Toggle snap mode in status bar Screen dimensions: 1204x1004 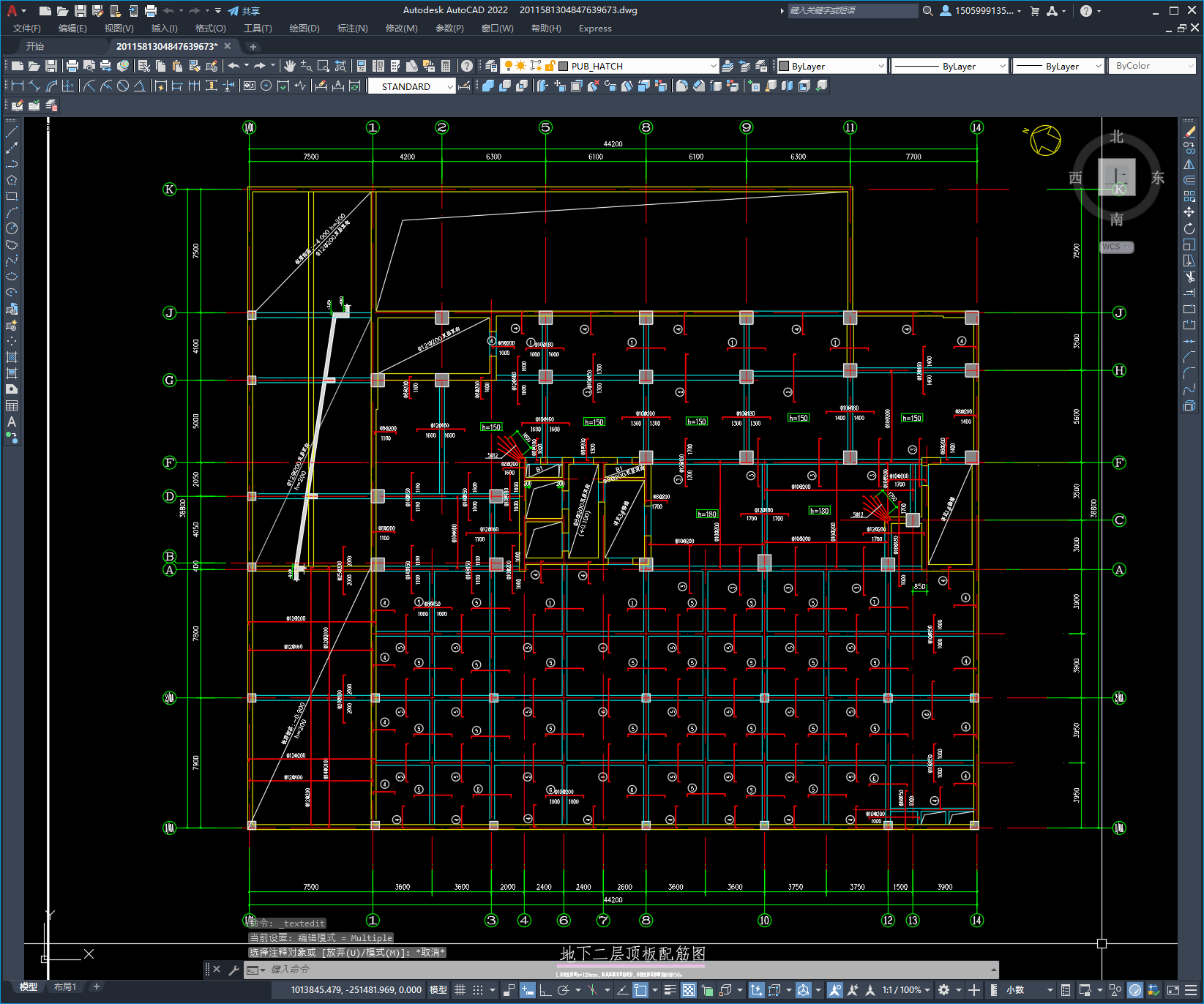click(478, 990)
